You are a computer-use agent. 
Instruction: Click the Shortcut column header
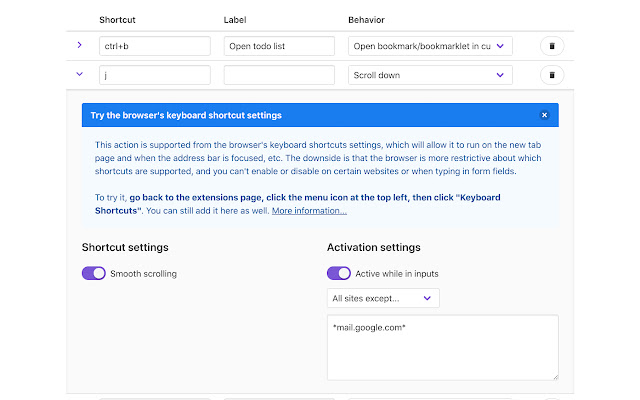pyautogui.click(x=119, y=20)
